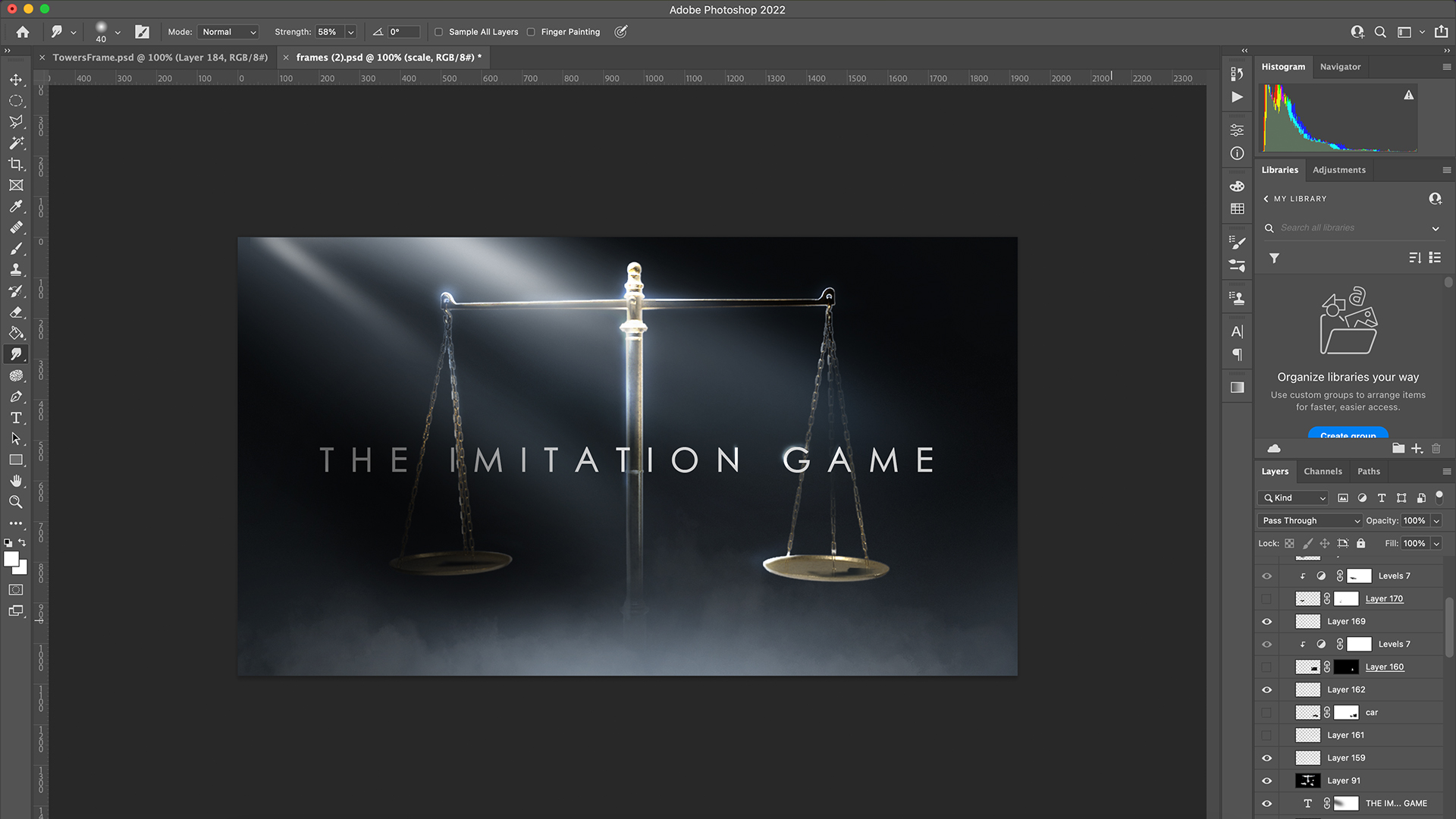
Task: Select the Clone Stamp tool
Action: (16, 269)
